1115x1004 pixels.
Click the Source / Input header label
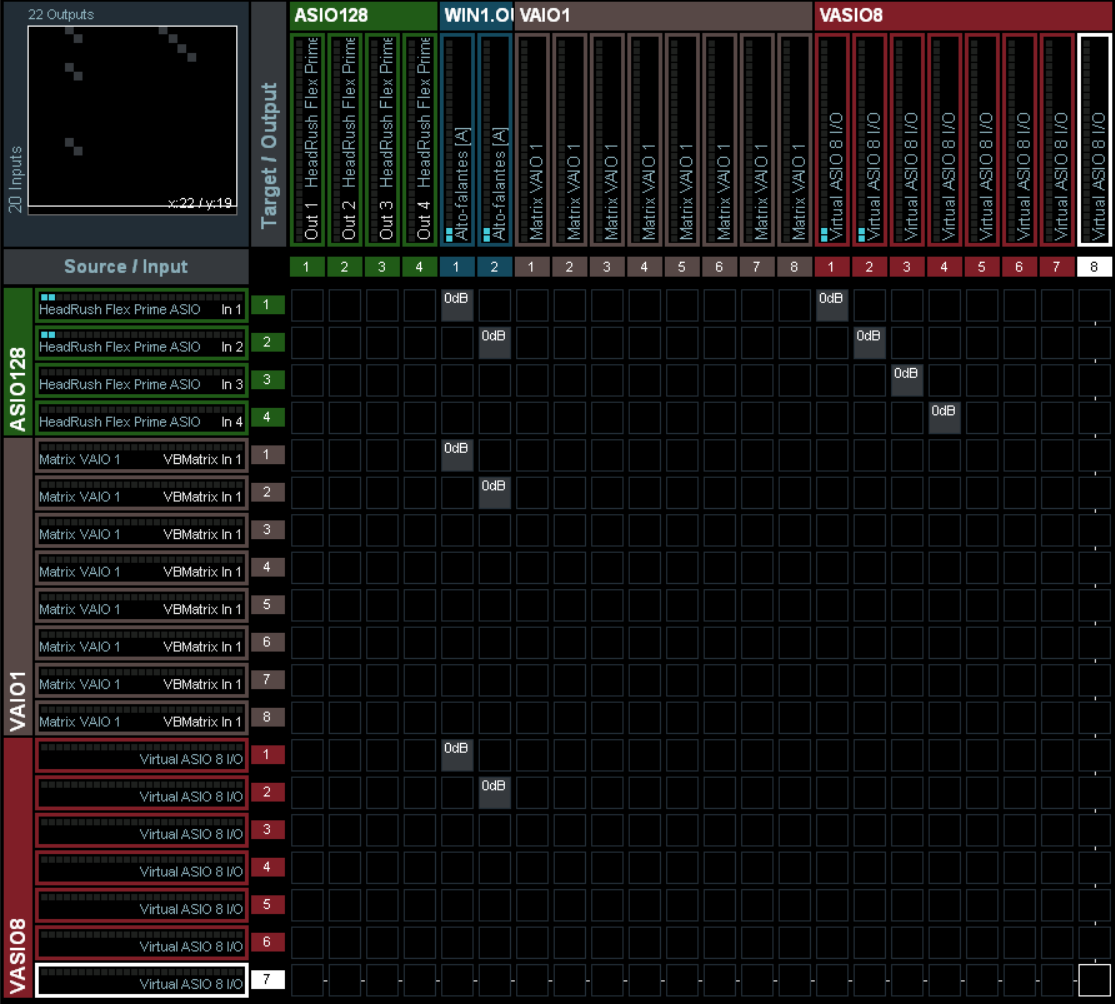click(x=126, y=267)
